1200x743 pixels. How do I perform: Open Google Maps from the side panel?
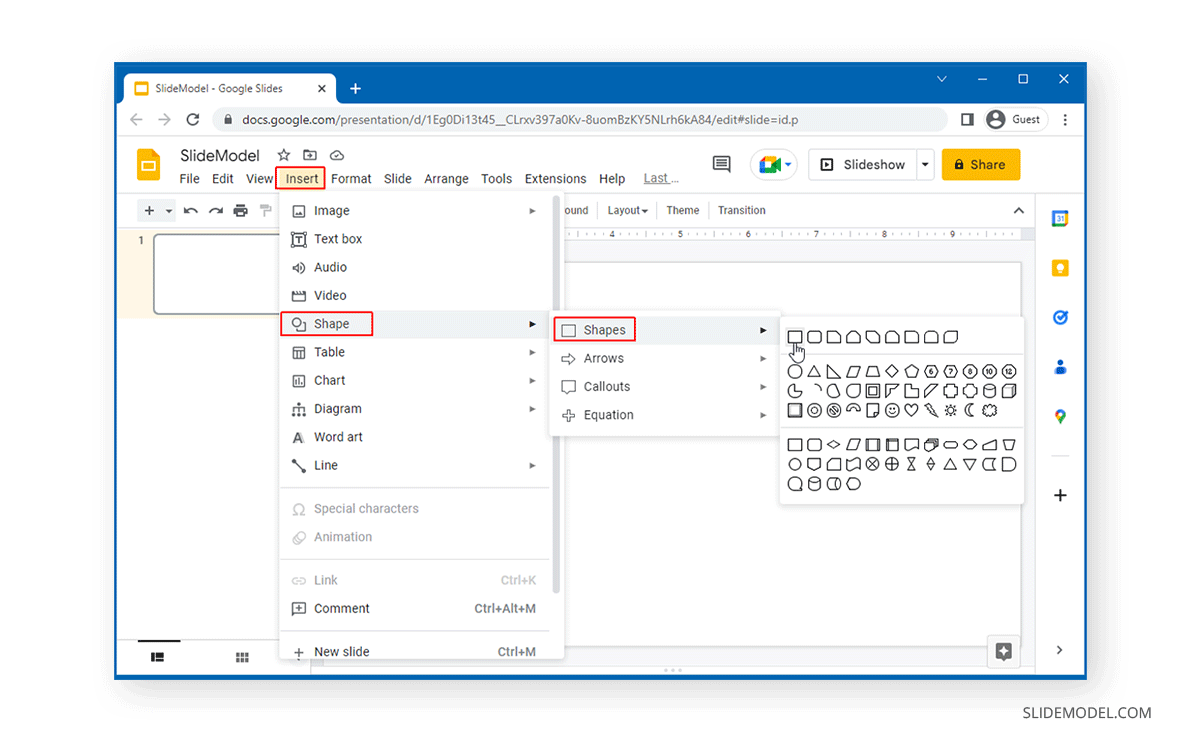(1060, 416)
